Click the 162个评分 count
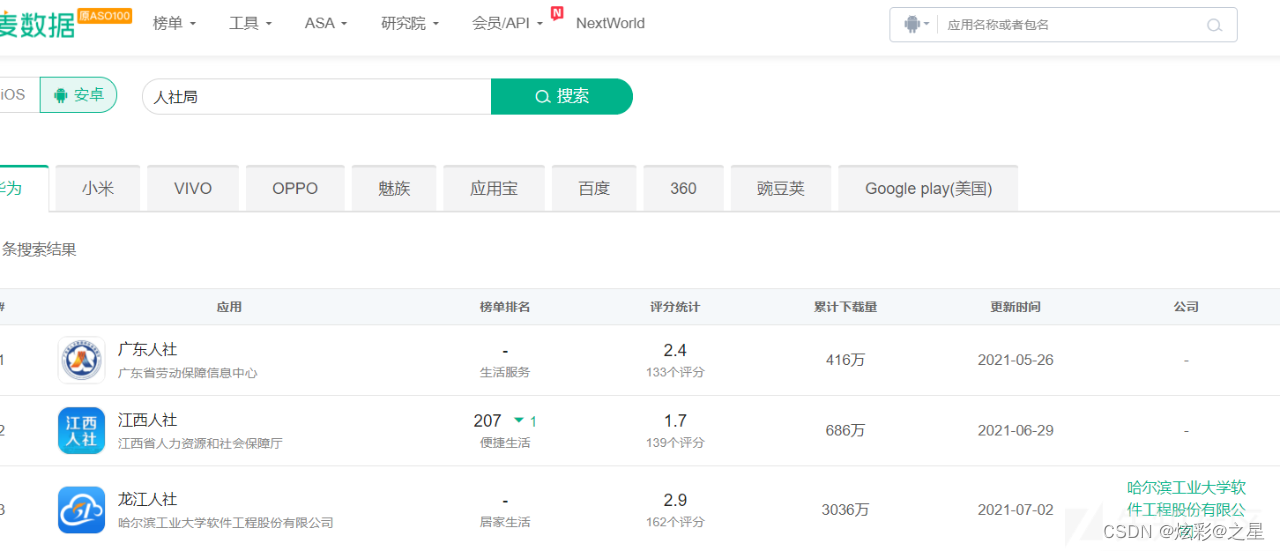 pos(675,522)
